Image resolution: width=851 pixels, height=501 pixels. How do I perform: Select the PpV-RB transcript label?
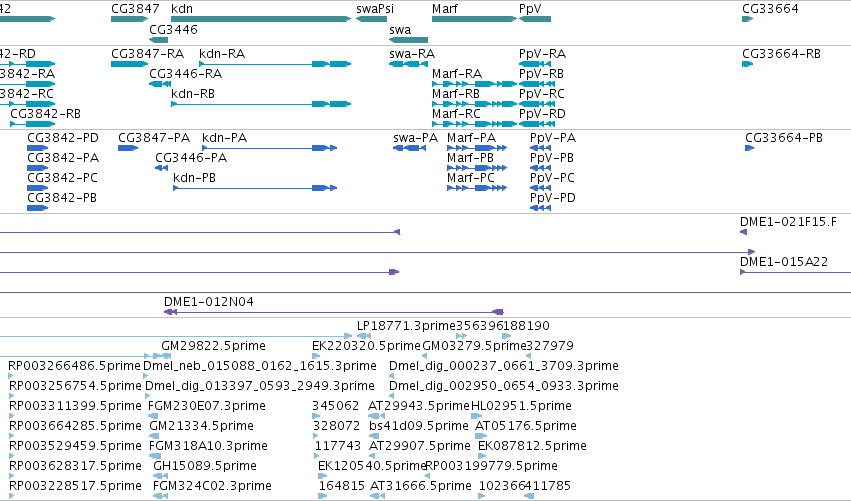point(541,74)
